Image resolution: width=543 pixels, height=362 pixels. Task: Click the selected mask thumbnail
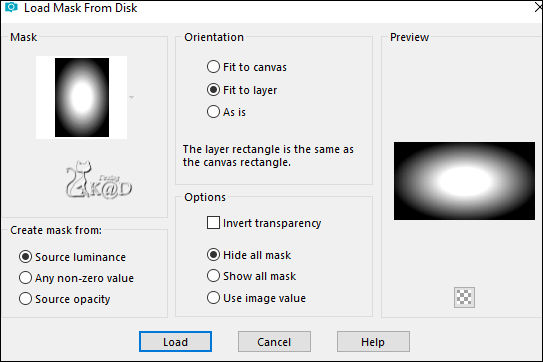pyautogui.click(x=82, y=97)
